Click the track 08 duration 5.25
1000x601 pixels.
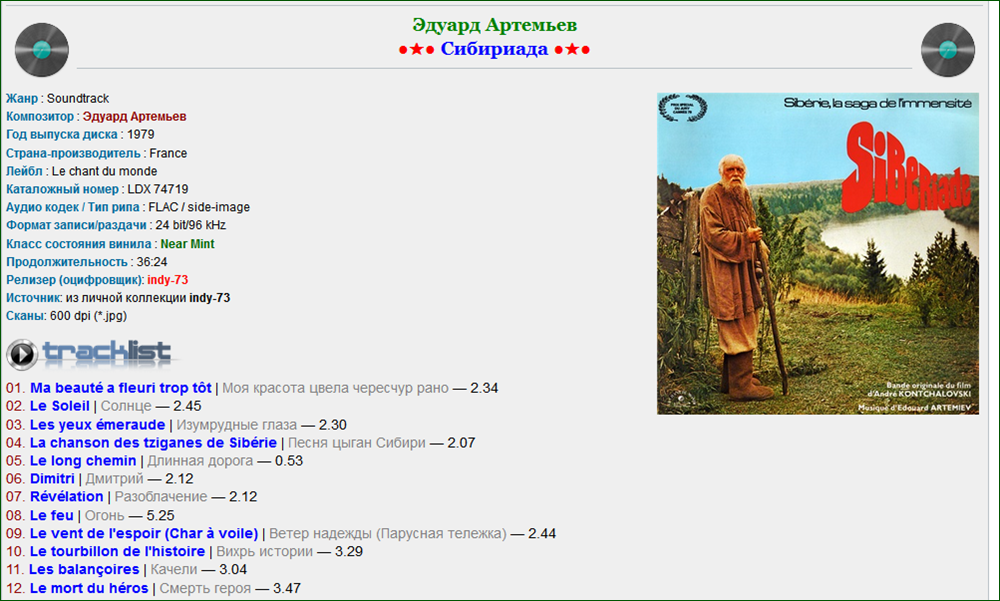pos(160,516)
